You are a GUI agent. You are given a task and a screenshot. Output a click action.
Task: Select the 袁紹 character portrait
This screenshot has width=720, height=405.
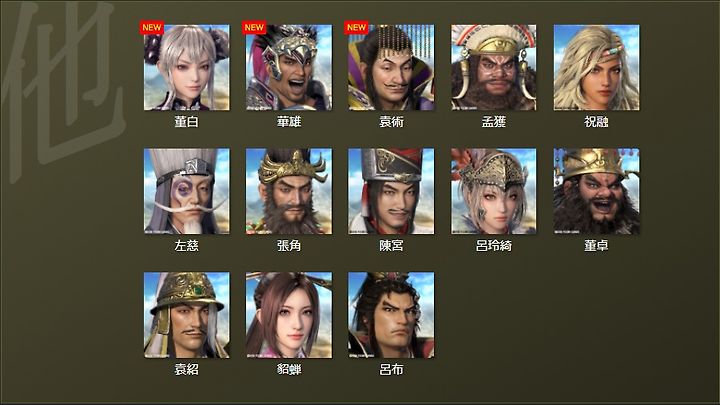[x=186, y=315]
